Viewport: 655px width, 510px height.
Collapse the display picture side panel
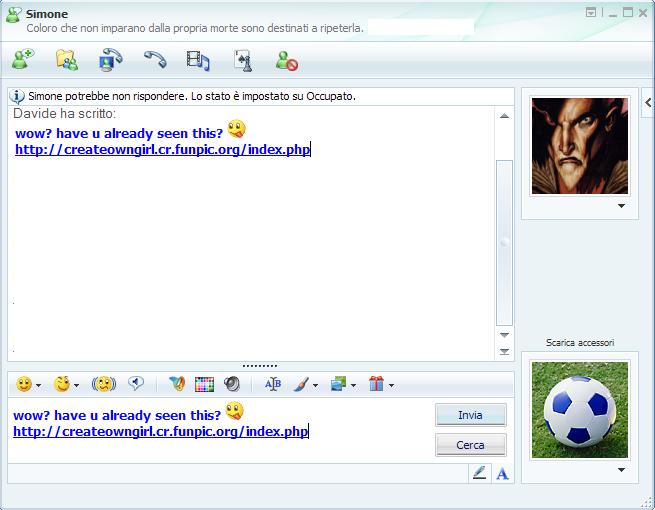[x=647, y=102]
